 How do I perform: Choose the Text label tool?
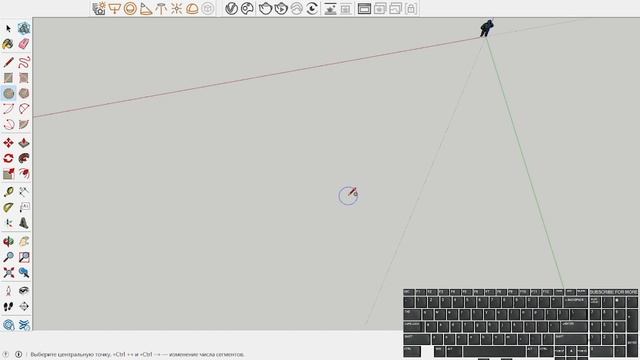click(24, 207)
